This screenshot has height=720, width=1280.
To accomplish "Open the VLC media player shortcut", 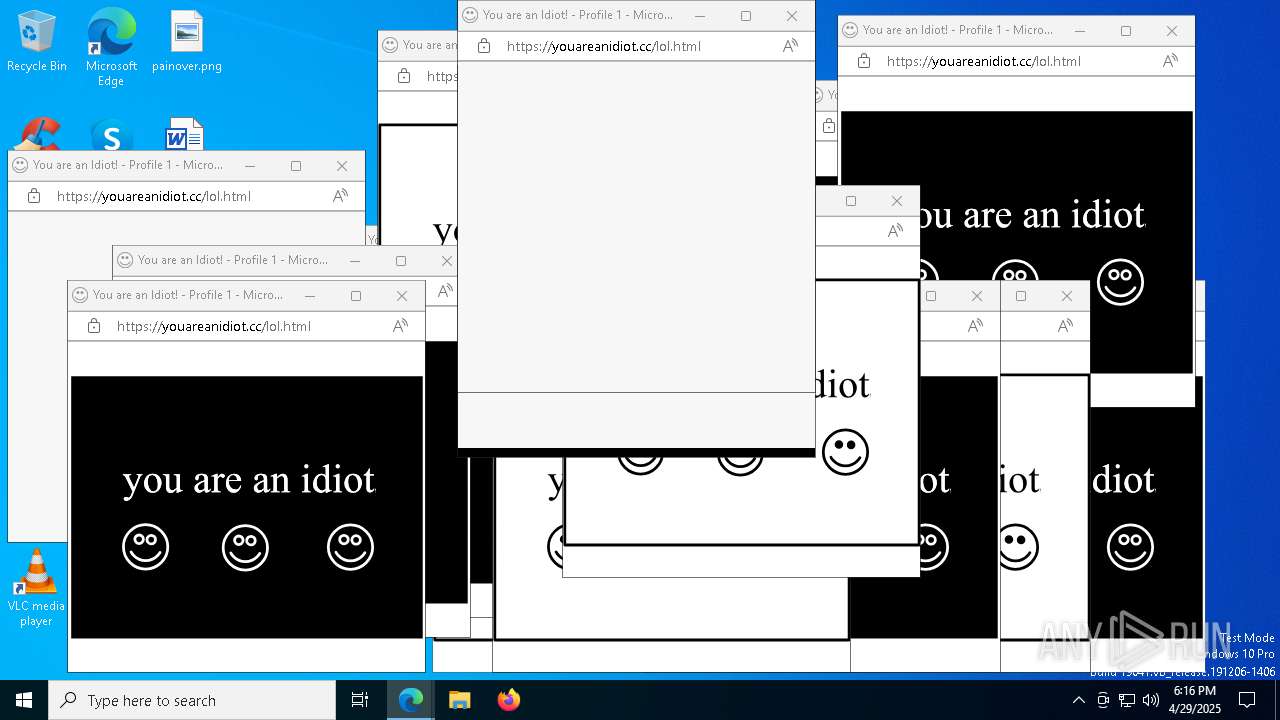I will [37, 588].
